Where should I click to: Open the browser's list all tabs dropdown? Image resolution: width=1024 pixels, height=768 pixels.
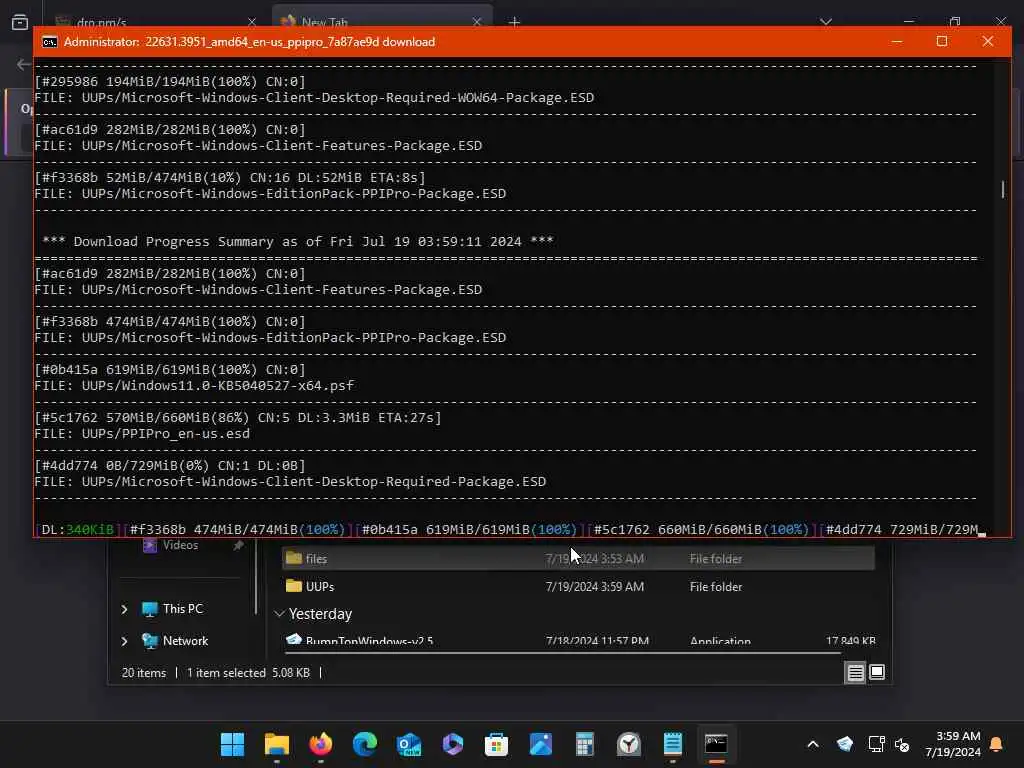826,22
